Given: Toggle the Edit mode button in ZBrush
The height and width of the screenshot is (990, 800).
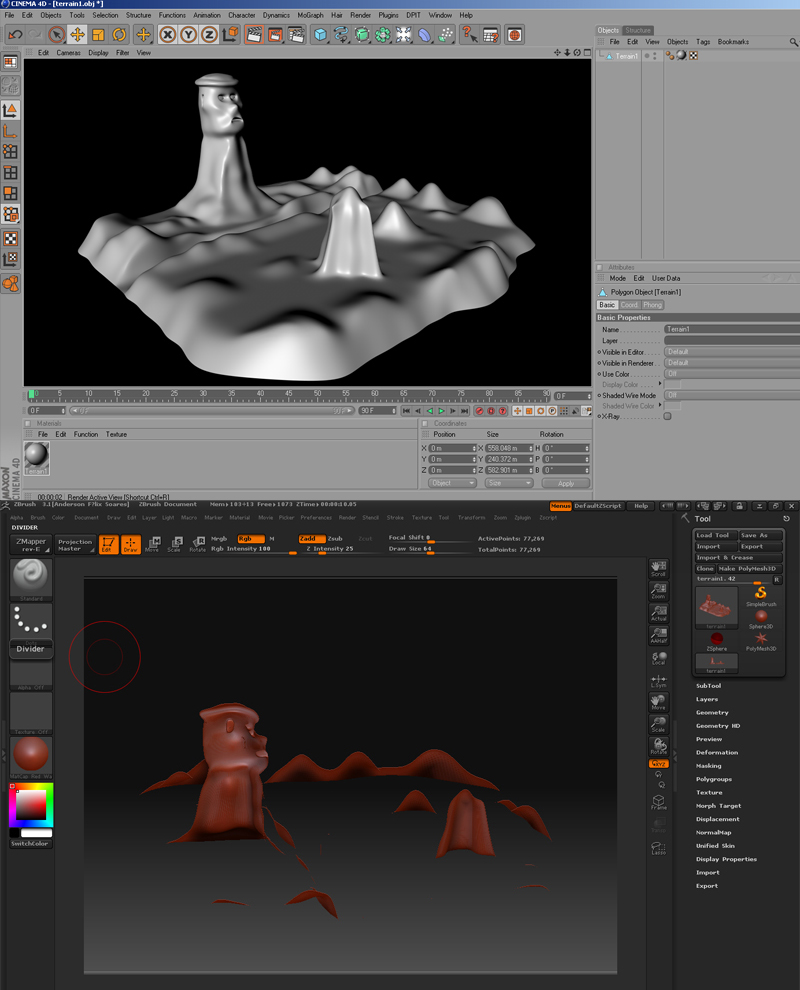Looking at the screenshot, I should click(x=108, y=545).
